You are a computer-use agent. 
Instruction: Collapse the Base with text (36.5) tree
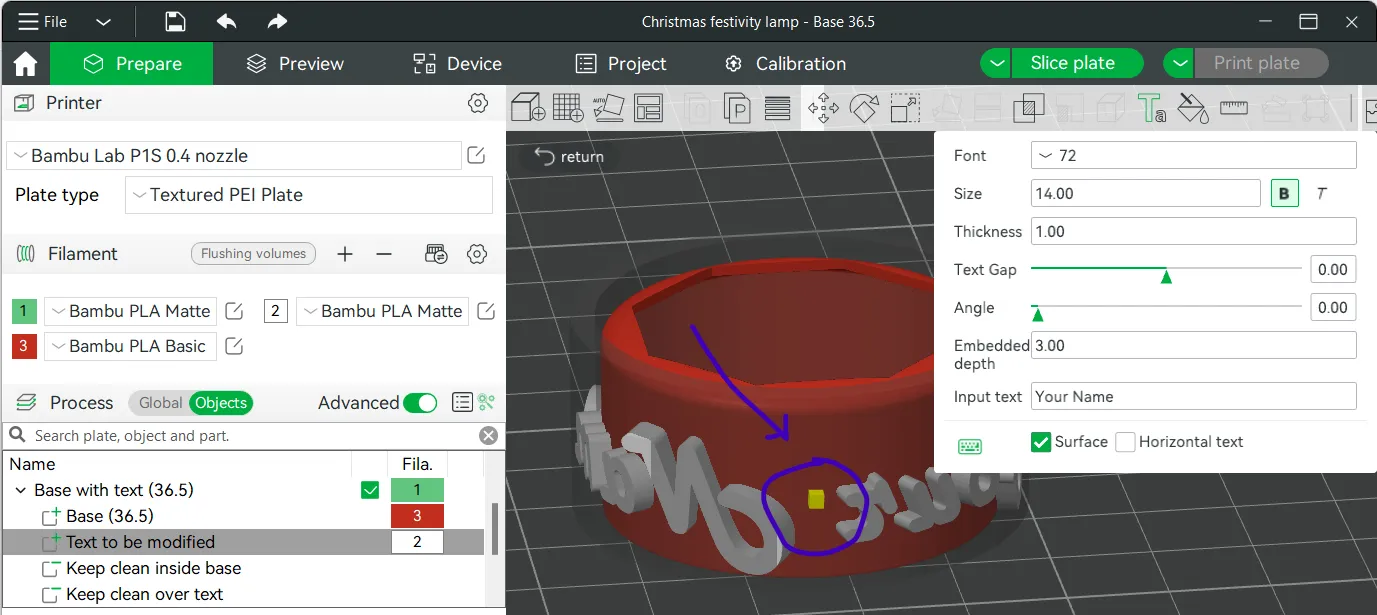tap(21, 490)
